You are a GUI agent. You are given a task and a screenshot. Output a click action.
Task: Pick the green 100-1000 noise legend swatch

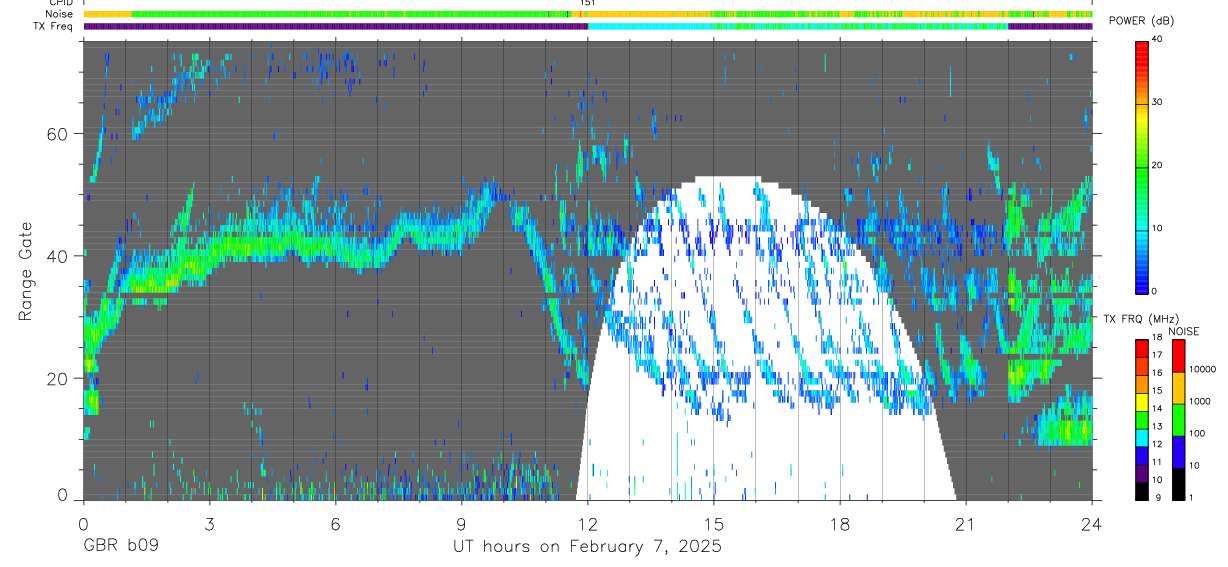1177,420
